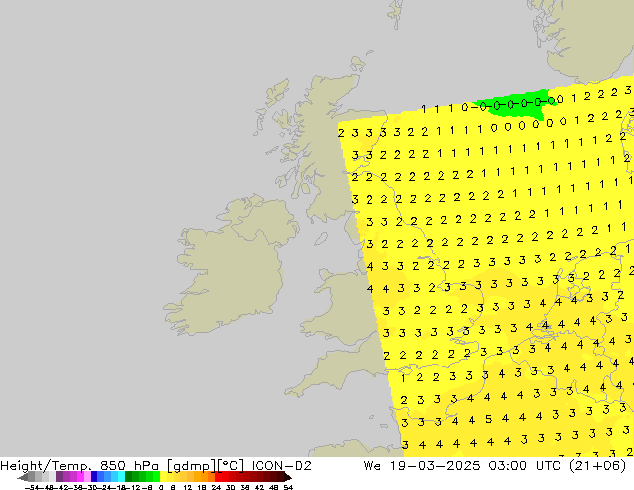Click the grey left arrow end of legend
634x490 pixels.
tap(22, 477)
